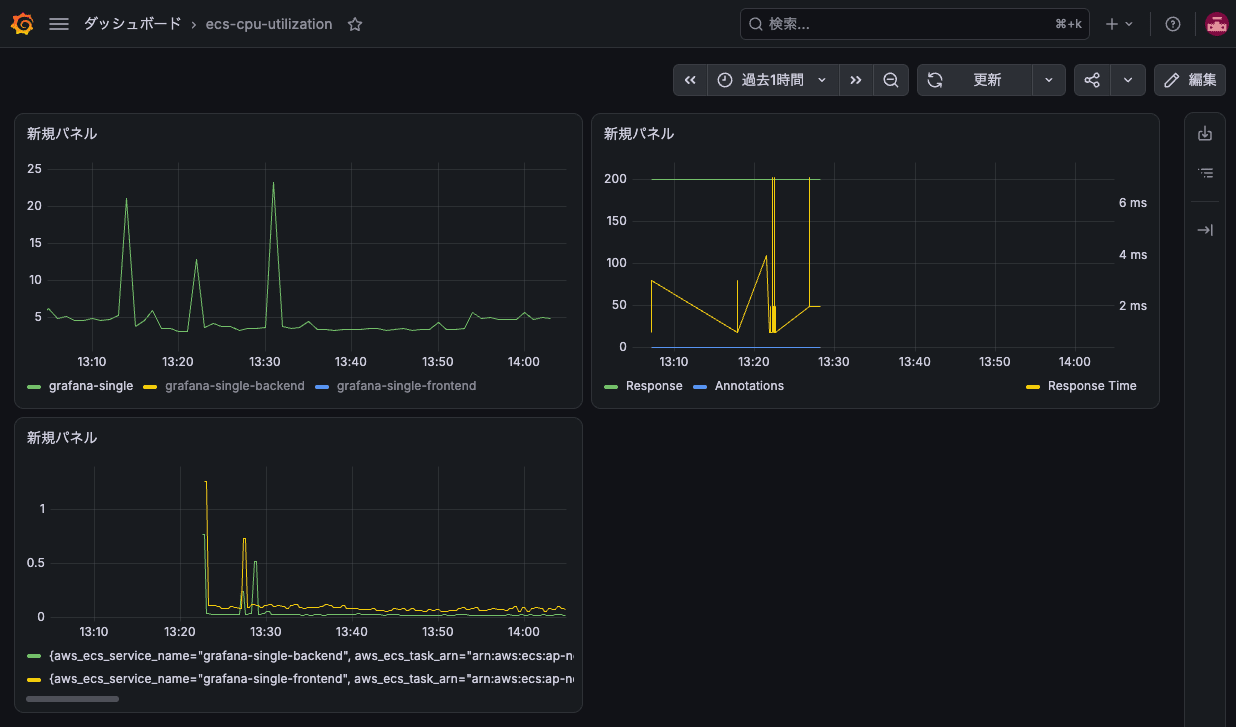Click the 編集 edit button

coord(1190,80)
